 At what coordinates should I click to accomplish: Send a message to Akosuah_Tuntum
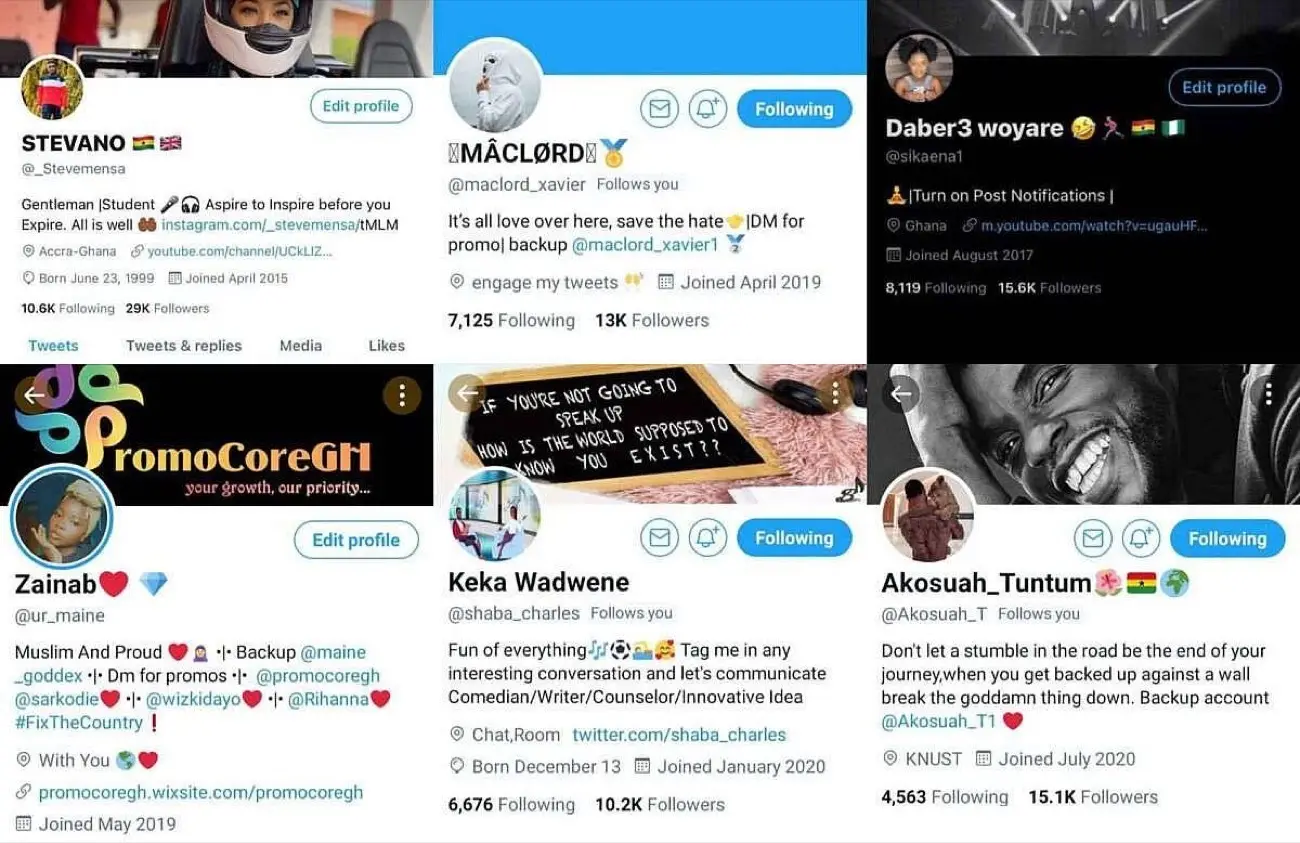pyautogui.click(x=1093, y=539)
